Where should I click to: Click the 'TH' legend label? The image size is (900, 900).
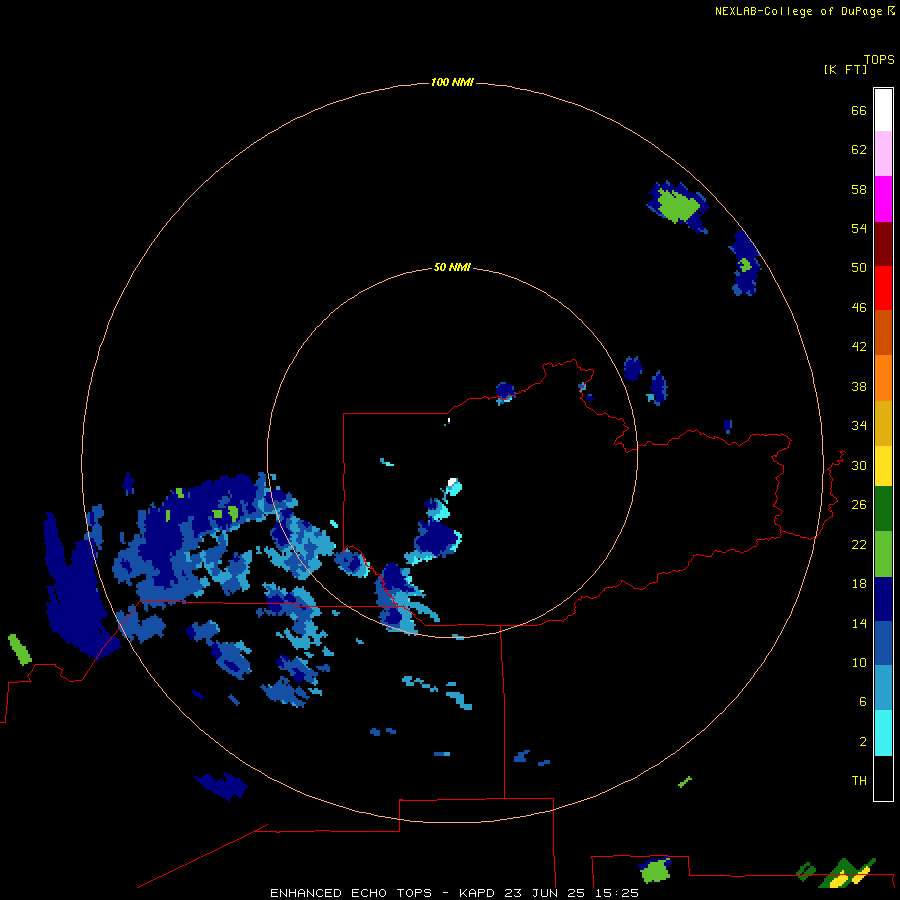[859, 781]
